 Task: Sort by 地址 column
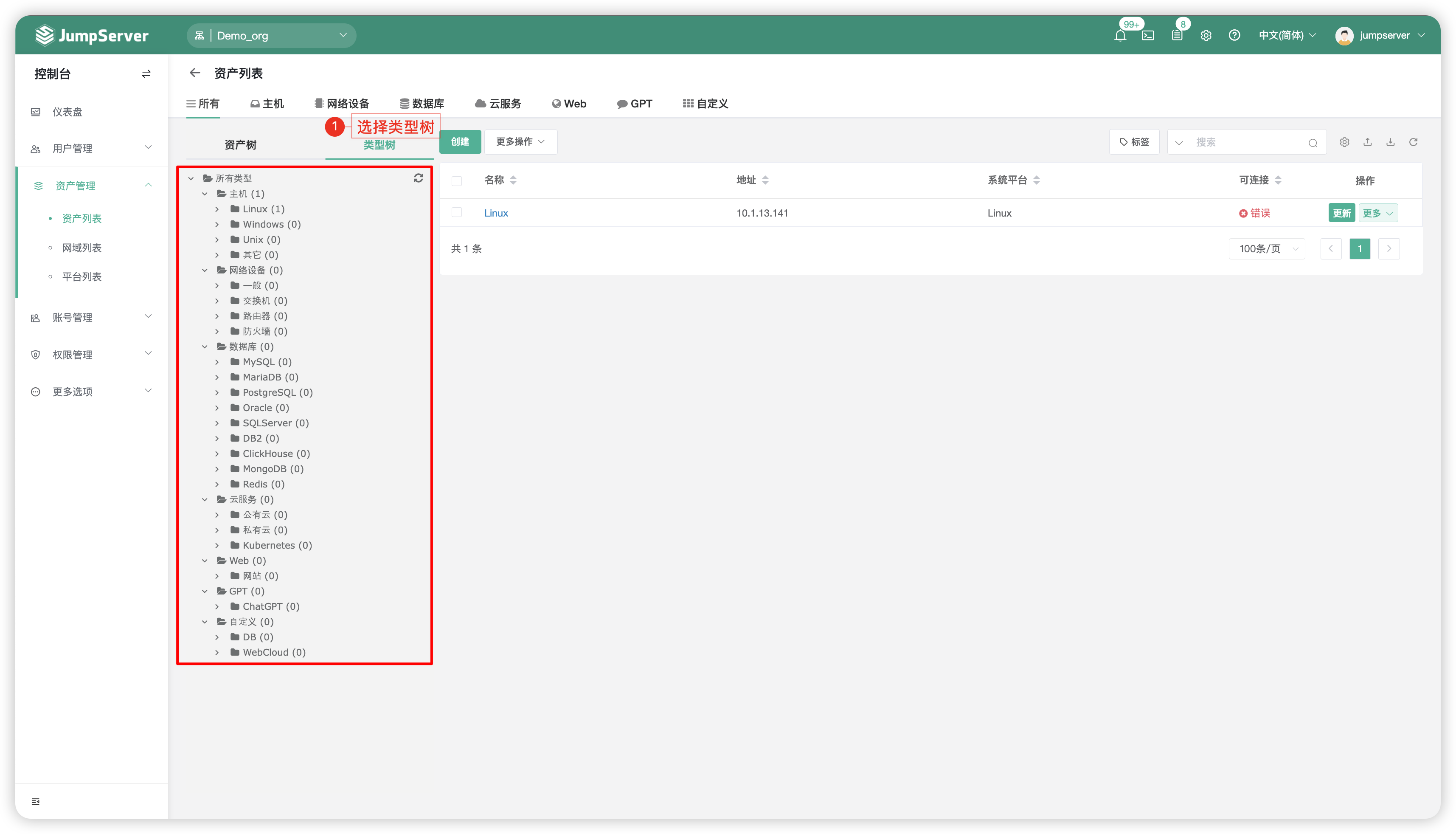tap(765, 180)
